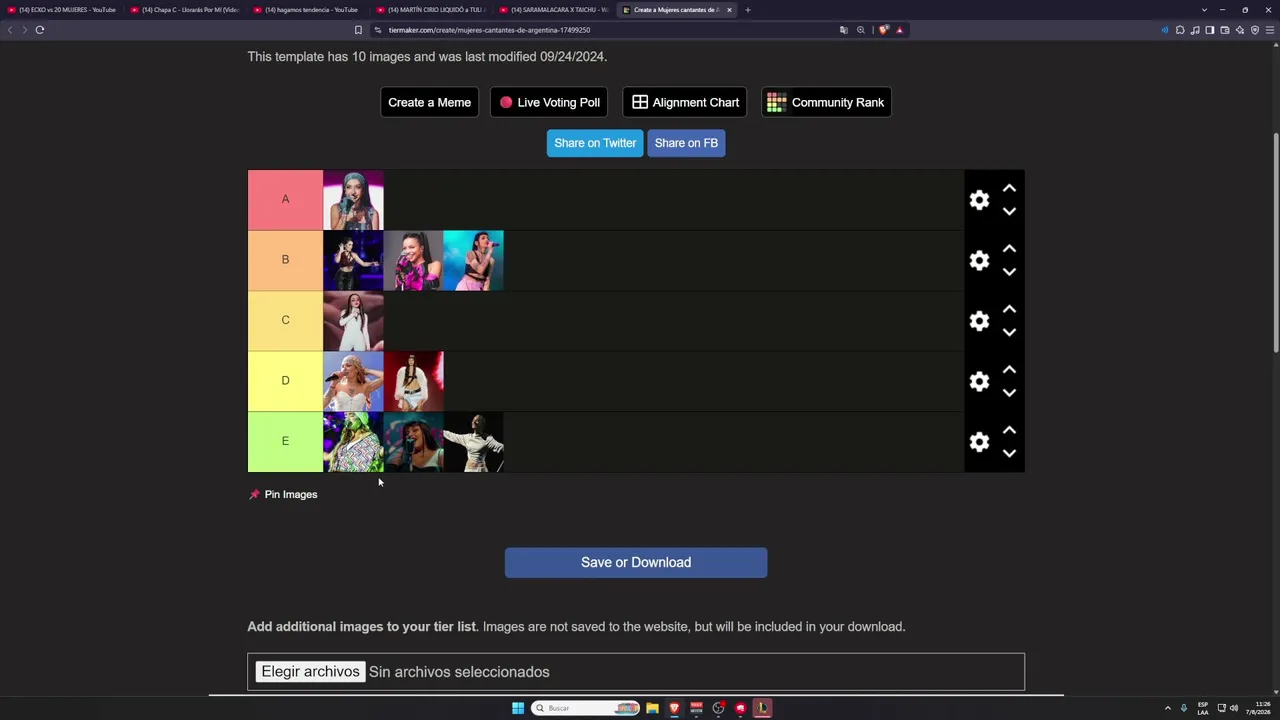
Task: Switch to SARAMALACARA X TAICHU tab
Action: [554, 10]
